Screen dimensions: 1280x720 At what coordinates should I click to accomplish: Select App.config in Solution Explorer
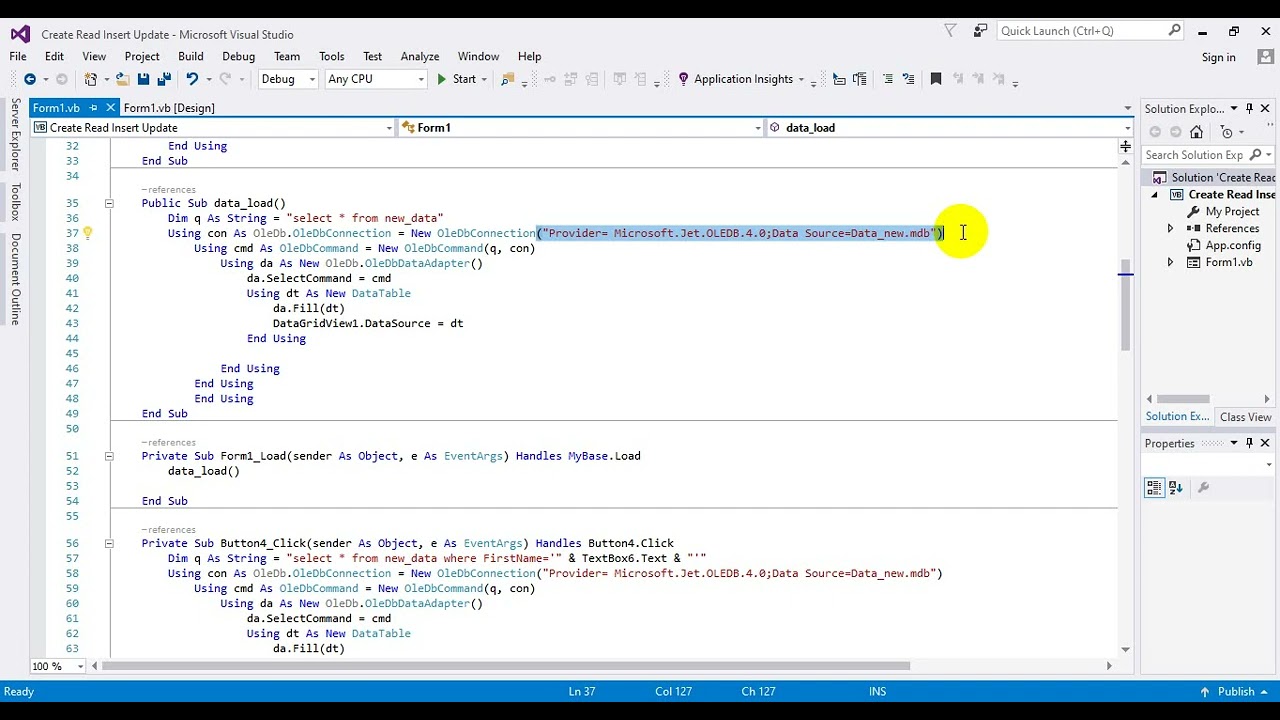tap(1233, 245)
